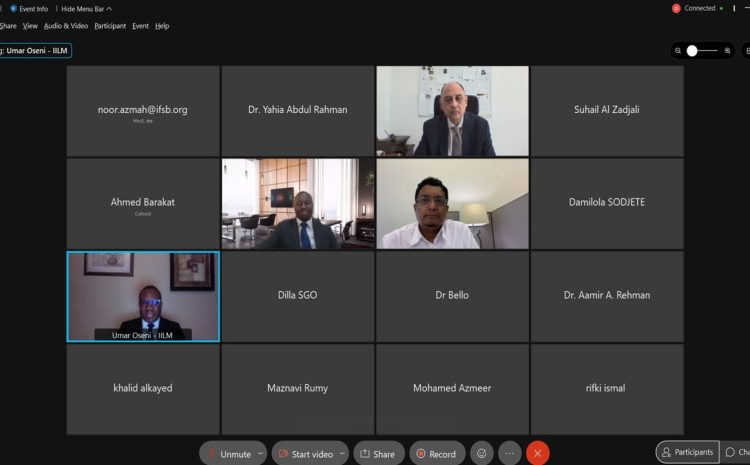Click the zoom in magnifier icon
Screen dimensions: 750x465
[x=728, y=51]
